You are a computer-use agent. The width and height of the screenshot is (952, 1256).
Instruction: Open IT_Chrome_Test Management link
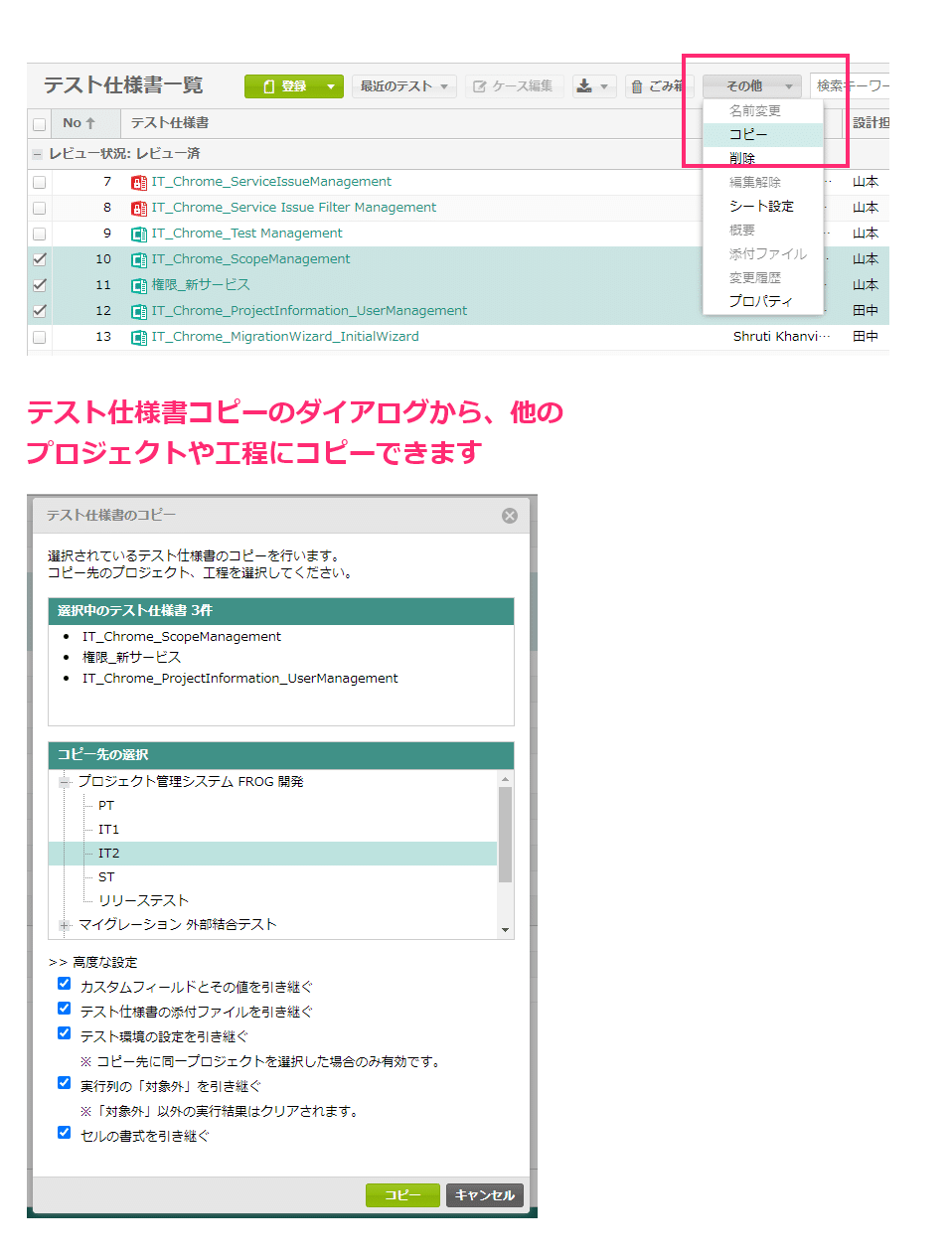click(246, 234)
